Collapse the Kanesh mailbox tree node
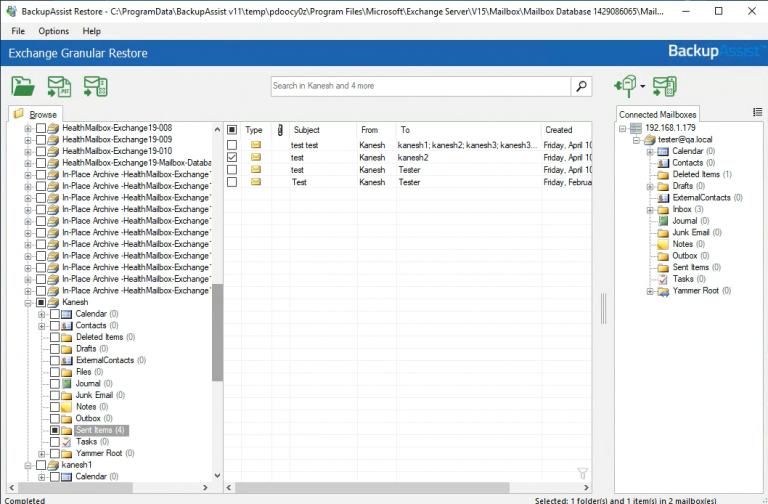The height and width of the screenshot is (504, 768). coord(28,302)
